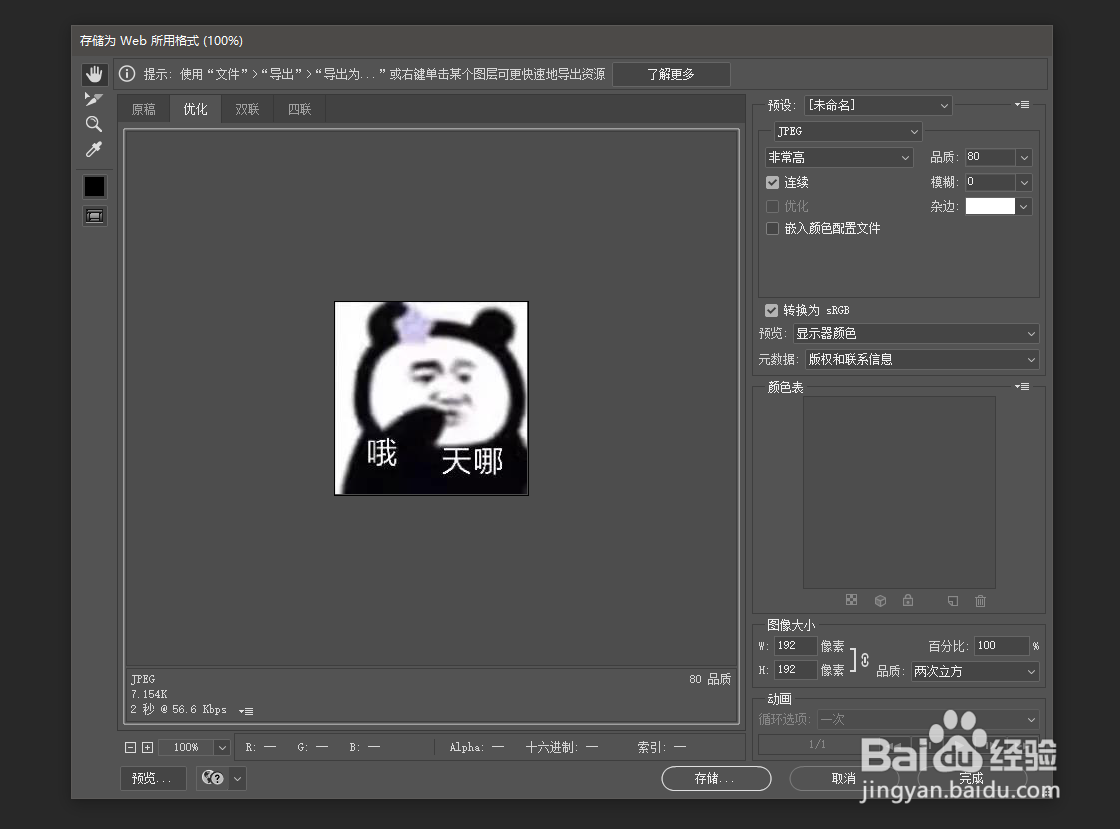Viewport: 1120px width, 829px height.
Task: Switch to the 双联 tab
Action: click(x=247, y=109)
